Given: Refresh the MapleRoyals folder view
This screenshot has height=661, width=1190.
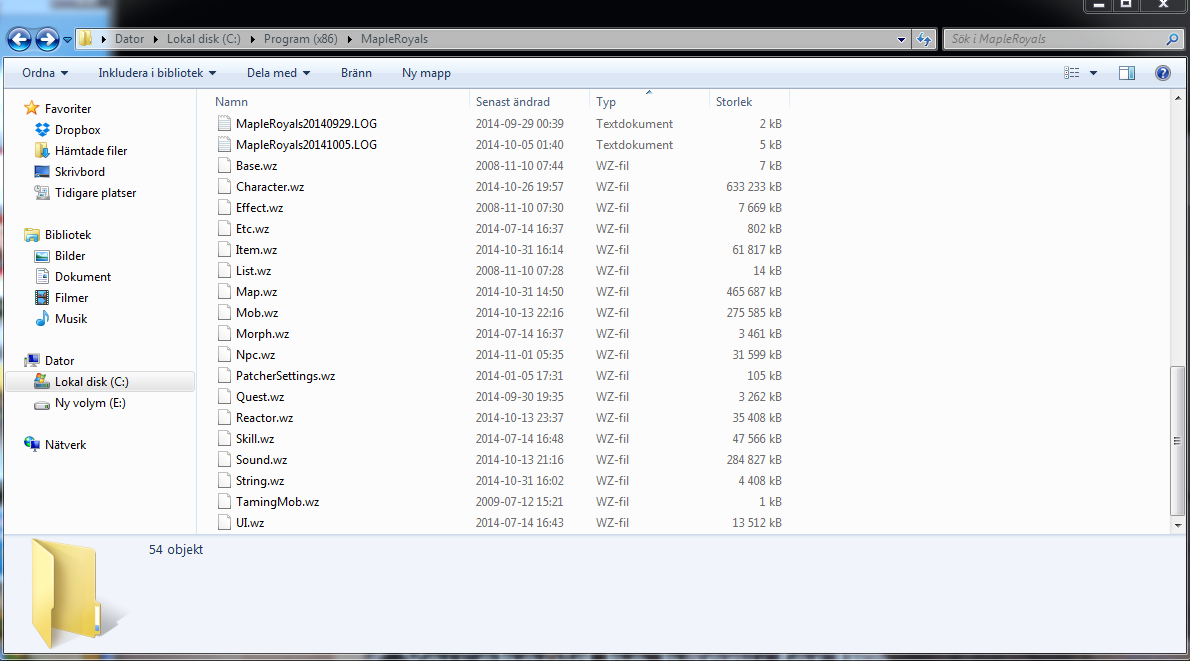Looking at the screenshot, I should 924,39.
